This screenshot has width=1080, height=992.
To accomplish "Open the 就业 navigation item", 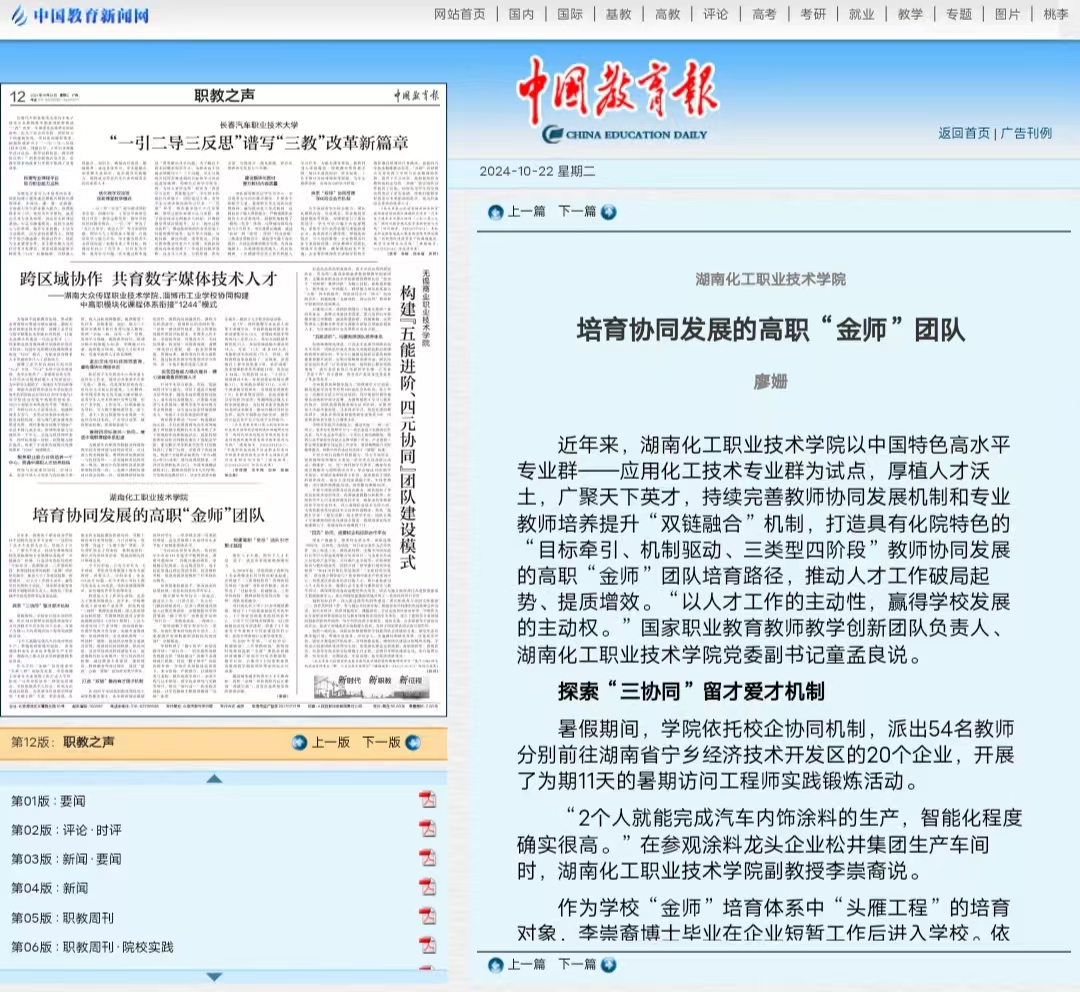I will click(x=862, y=14).
